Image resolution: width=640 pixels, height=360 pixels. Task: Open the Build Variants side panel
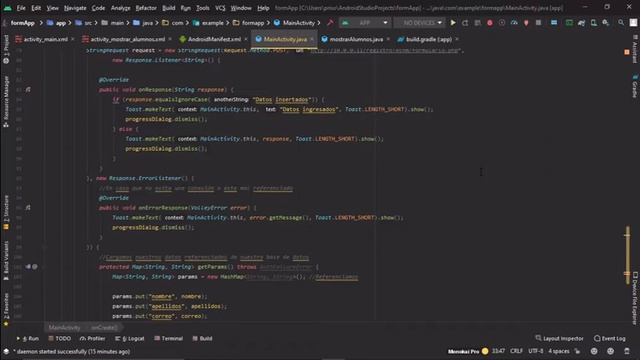pyautogui.click(x=6, y=260)
